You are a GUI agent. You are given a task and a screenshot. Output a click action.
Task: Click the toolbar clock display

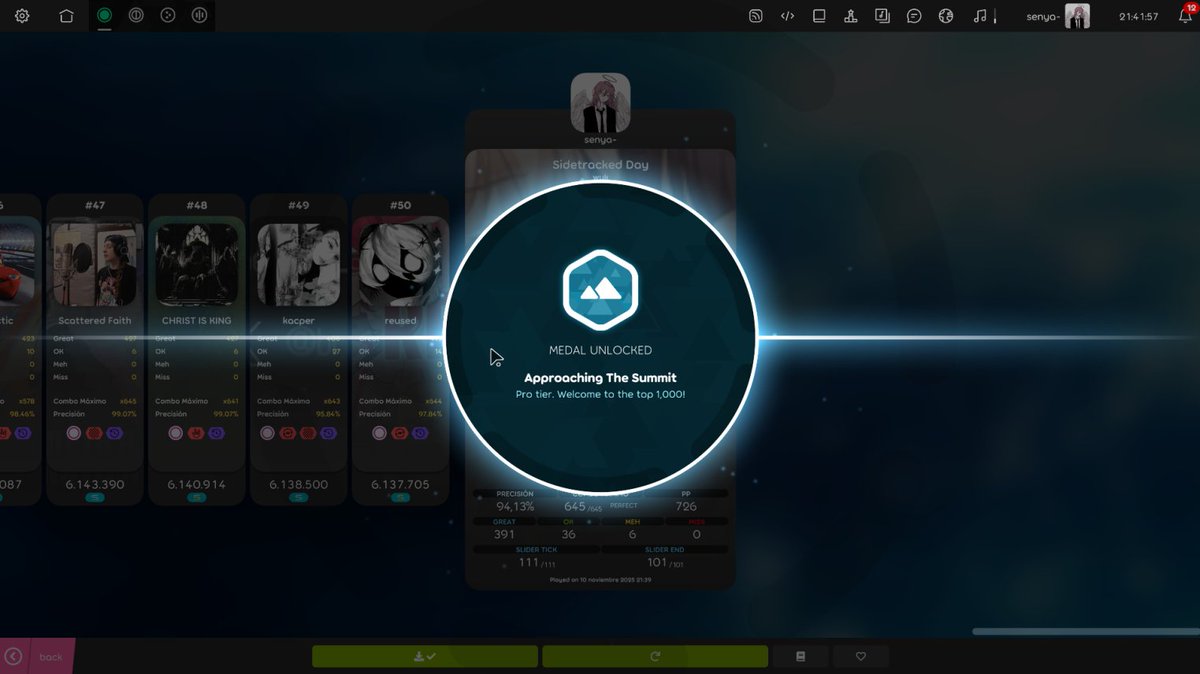[1139, 17]
